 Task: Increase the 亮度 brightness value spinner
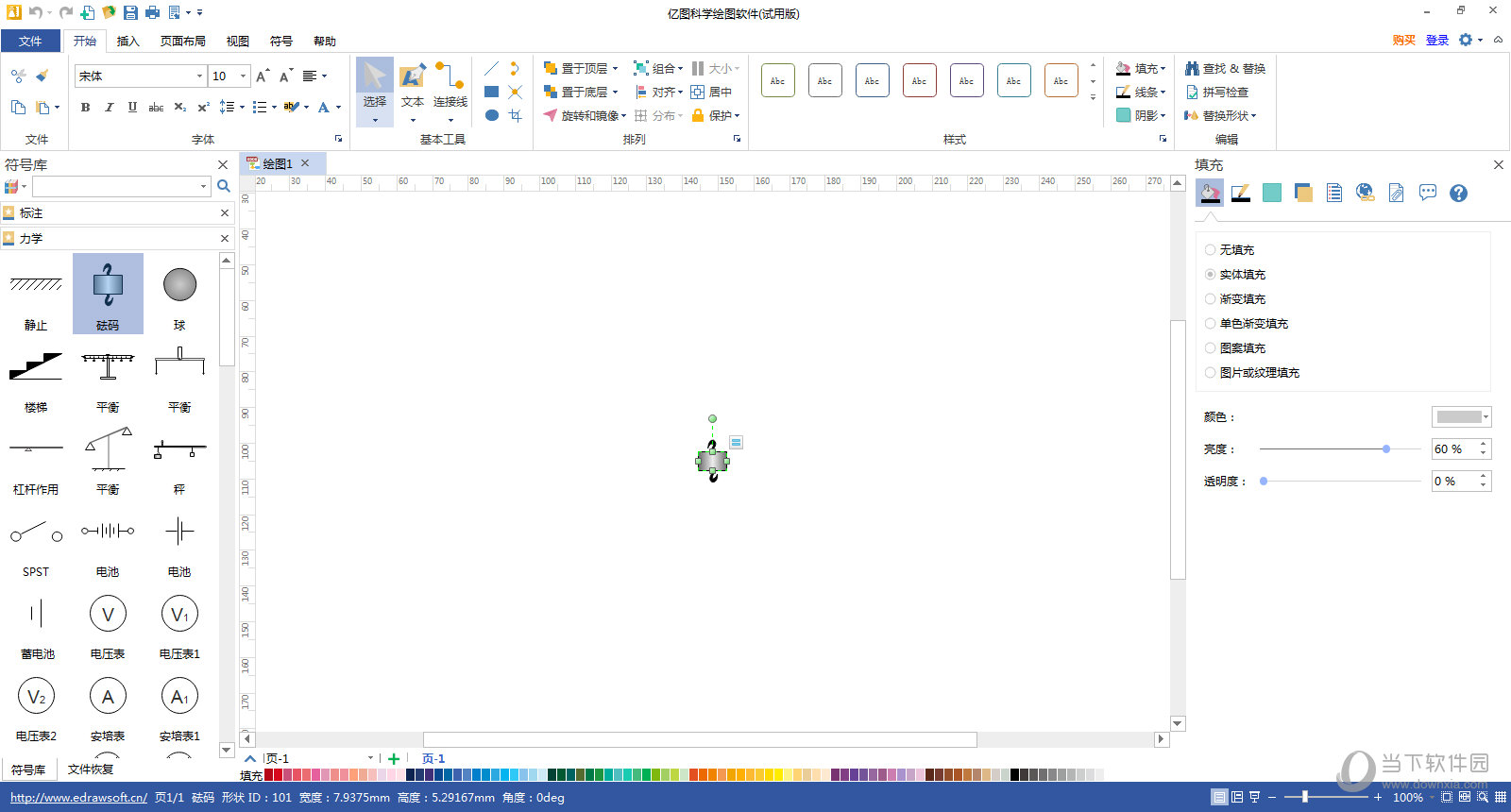pos(1484,444)
